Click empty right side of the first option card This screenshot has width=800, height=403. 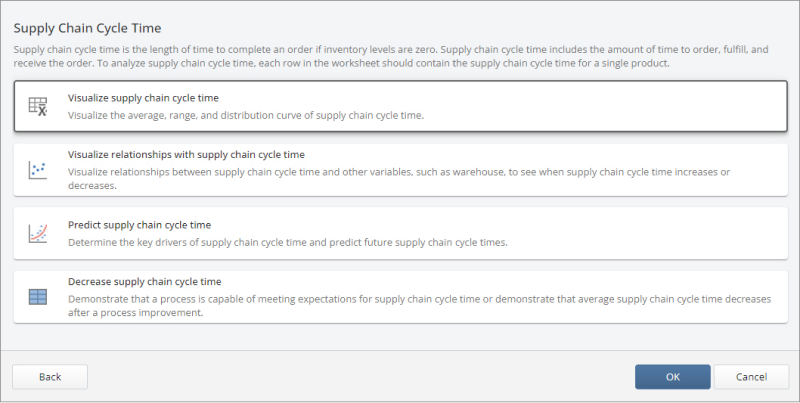click(x=650, y=106)
